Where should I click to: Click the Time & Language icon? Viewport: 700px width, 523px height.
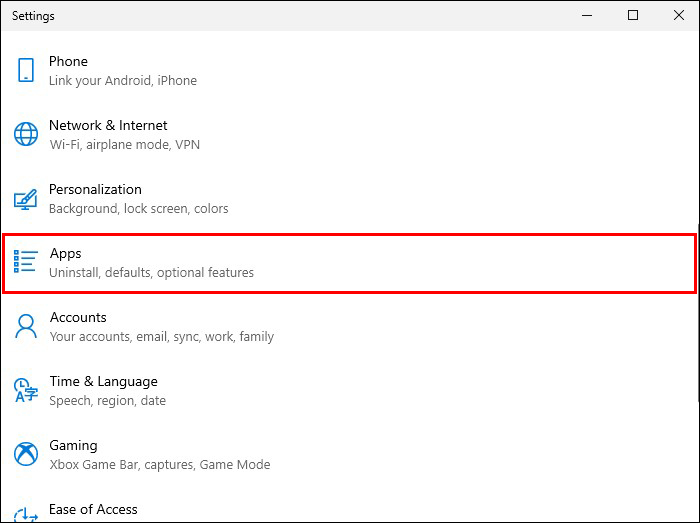(26, 390)
